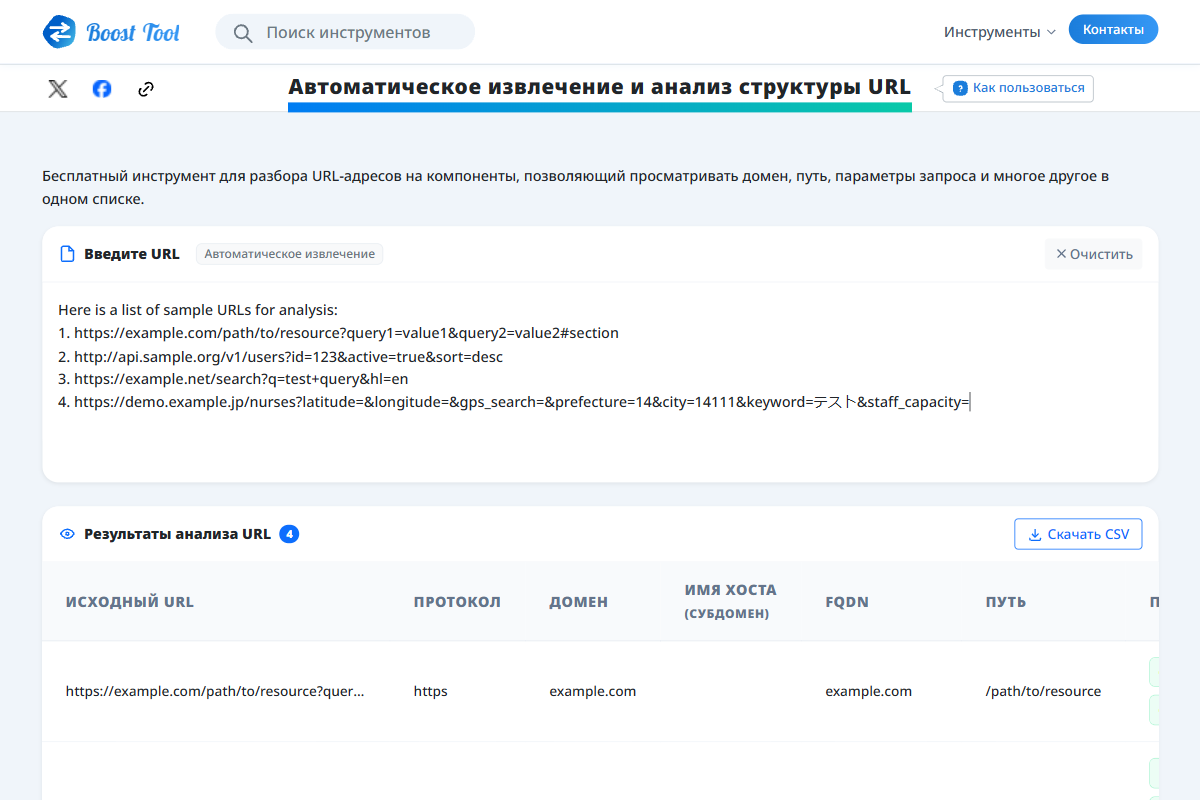Click the page title Автоматическое извлечение и анализ

[x=600, y=87]
